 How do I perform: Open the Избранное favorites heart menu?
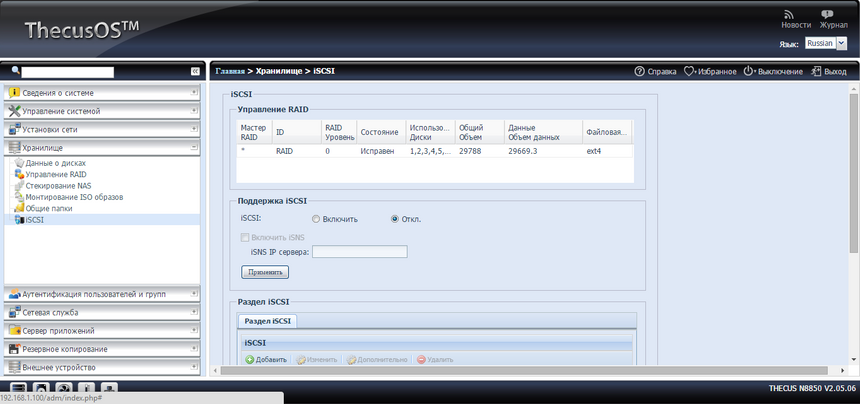(710, 72)
